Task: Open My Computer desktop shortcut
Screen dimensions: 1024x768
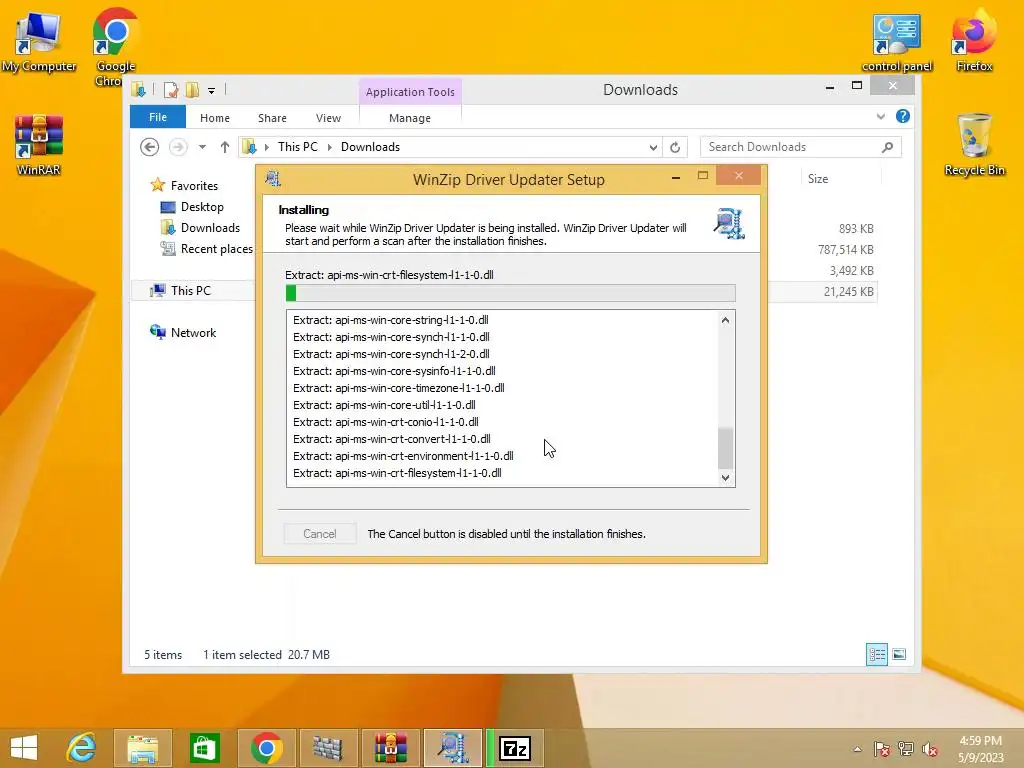Action: click(x=39, y=40)
